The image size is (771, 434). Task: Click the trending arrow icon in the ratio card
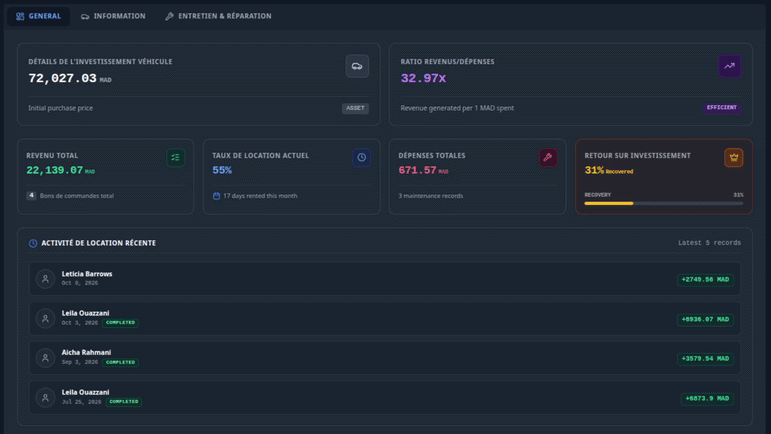(x=730, y=66)
